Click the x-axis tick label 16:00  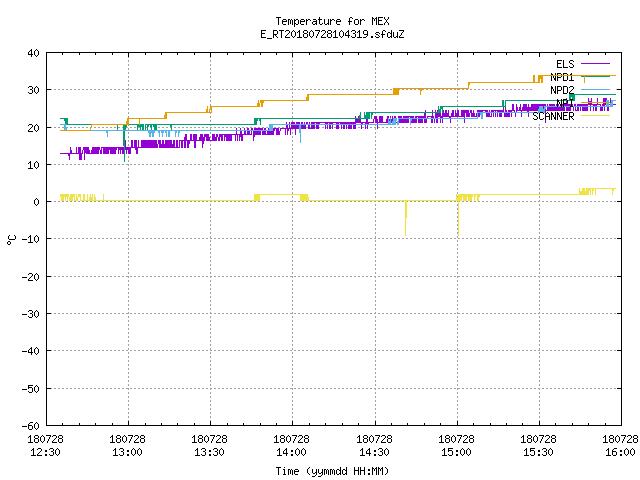(620, 452)
